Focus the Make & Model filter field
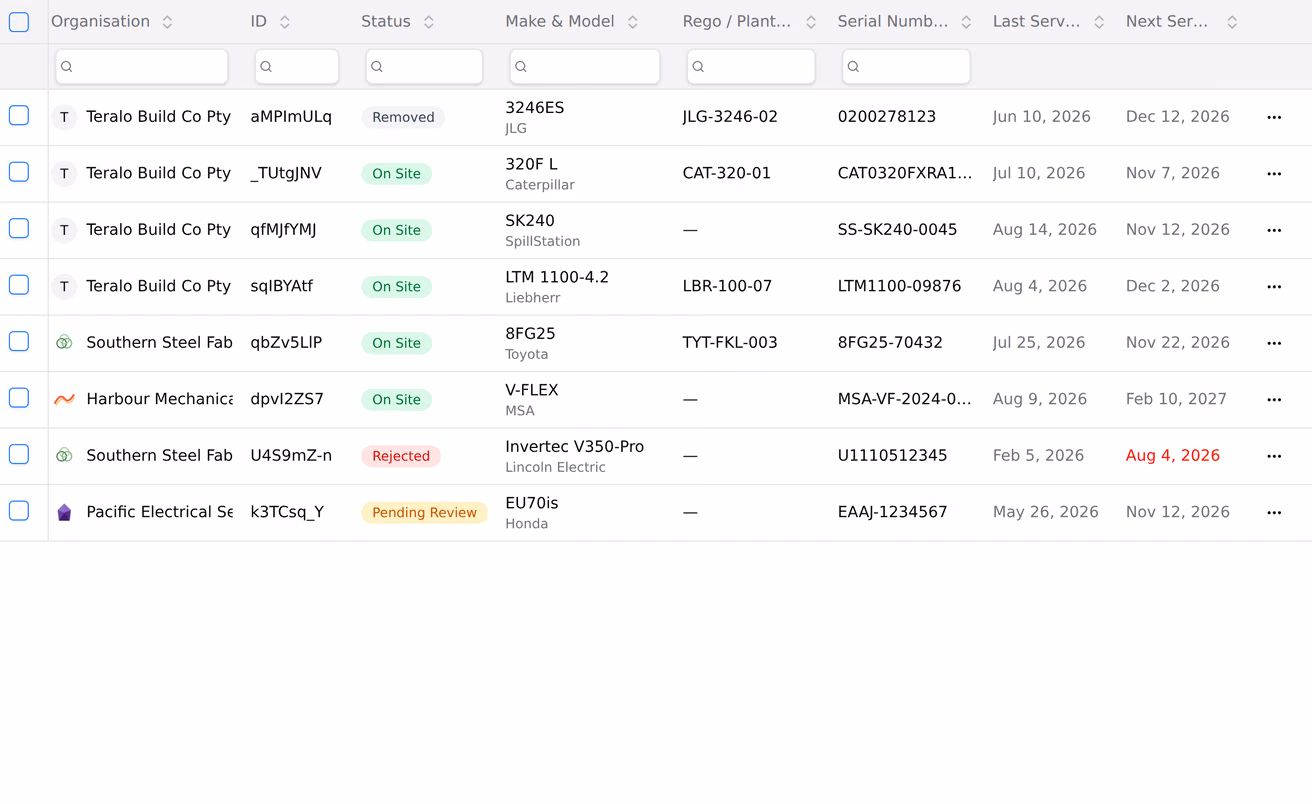 tap(585, 67)
